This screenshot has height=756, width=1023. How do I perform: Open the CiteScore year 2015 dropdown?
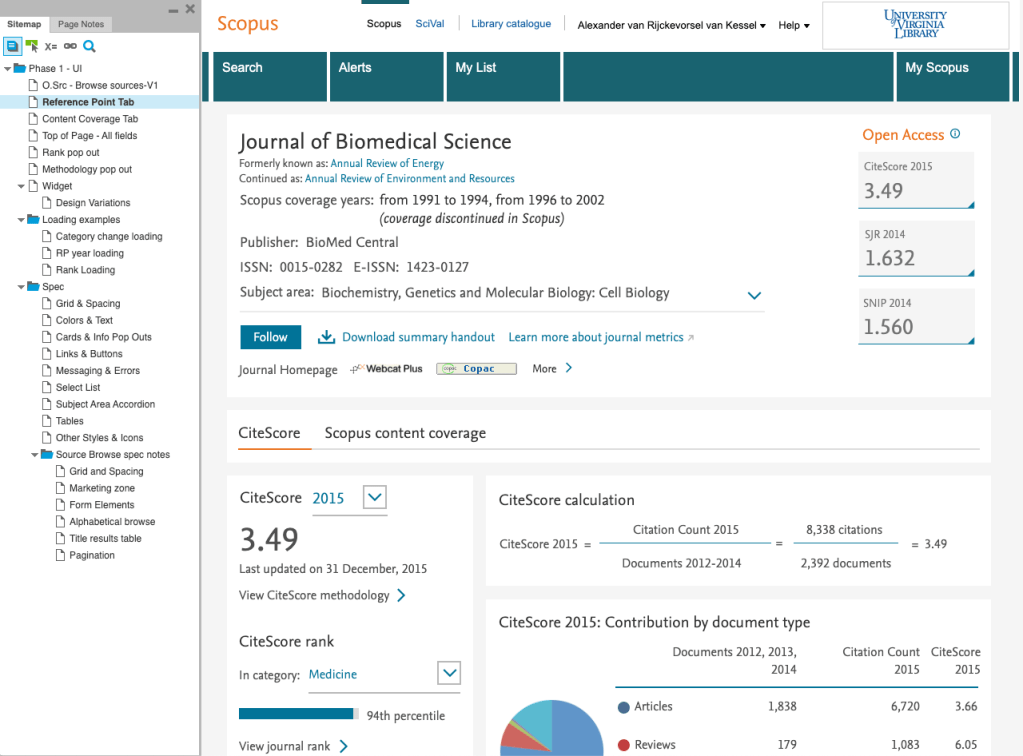375,497
